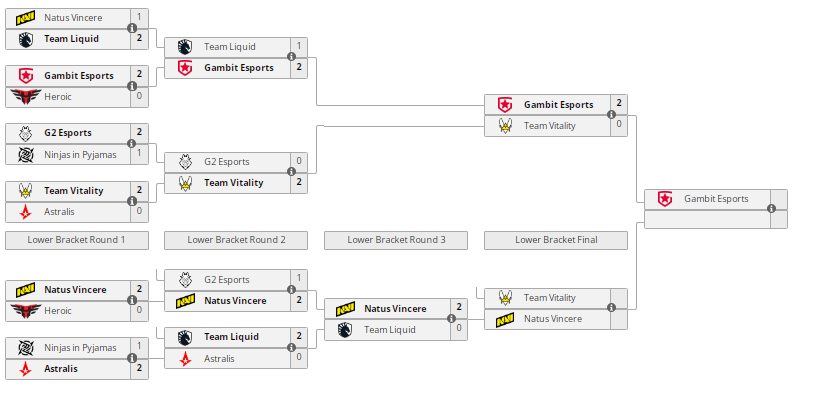Click Heroic logo in the Gambit Esports matchup
Screen dimensions: 819x400
(24, 97)
